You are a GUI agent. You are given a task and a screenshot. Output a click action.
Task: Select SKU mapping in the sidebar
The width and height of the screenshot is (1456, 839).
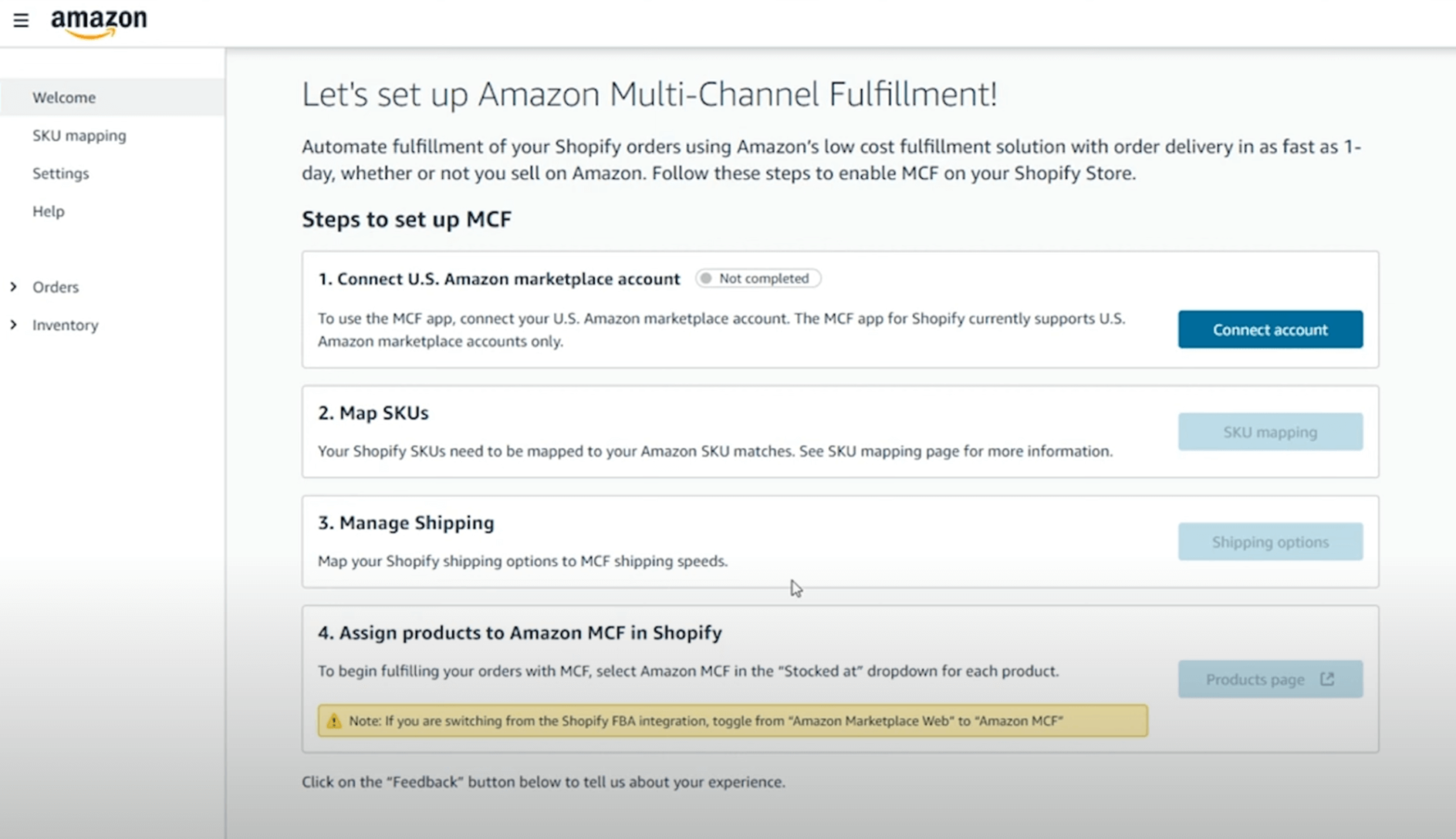80,136
